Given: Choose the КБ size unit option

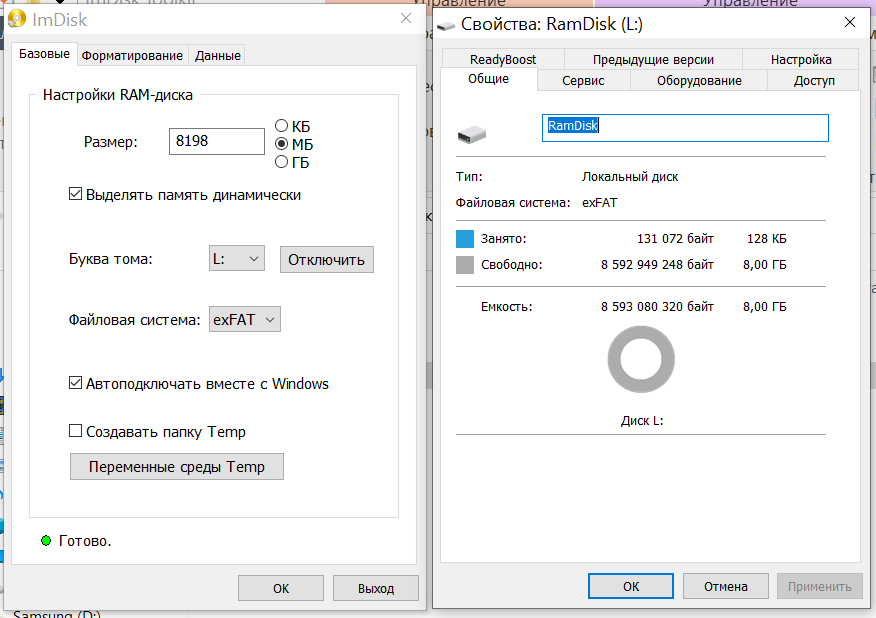Looking at the screenshot, I should tap(282, 126).
